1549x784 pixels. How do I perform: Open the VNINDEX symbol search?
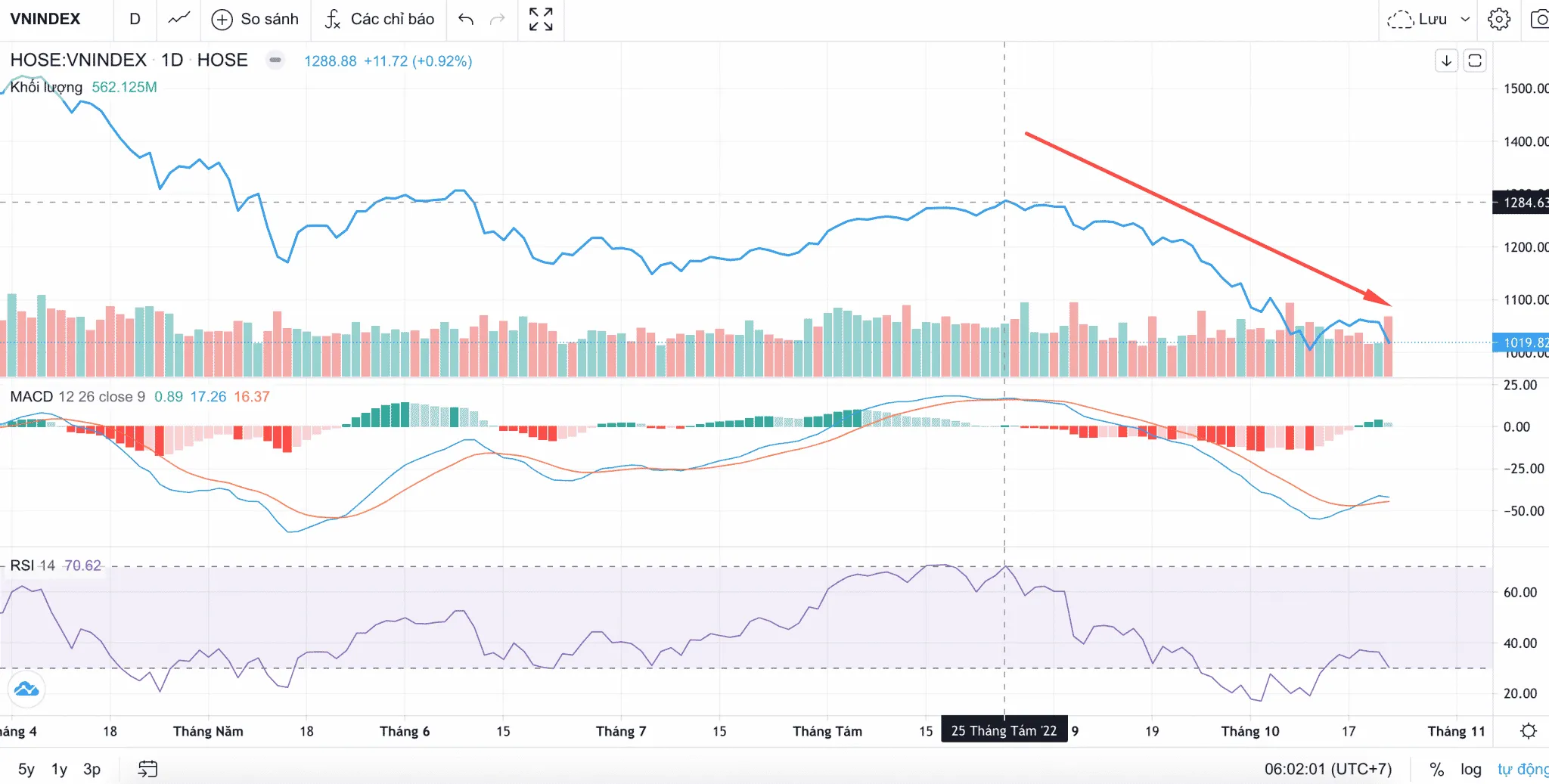point(45,19)
